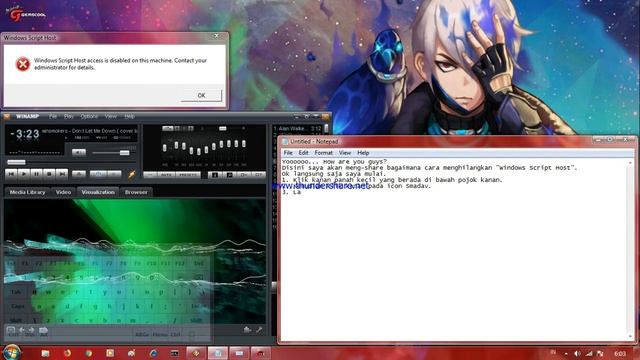Launch Chrome from the taskbar
640x360 pixels.
click(89, 353)
